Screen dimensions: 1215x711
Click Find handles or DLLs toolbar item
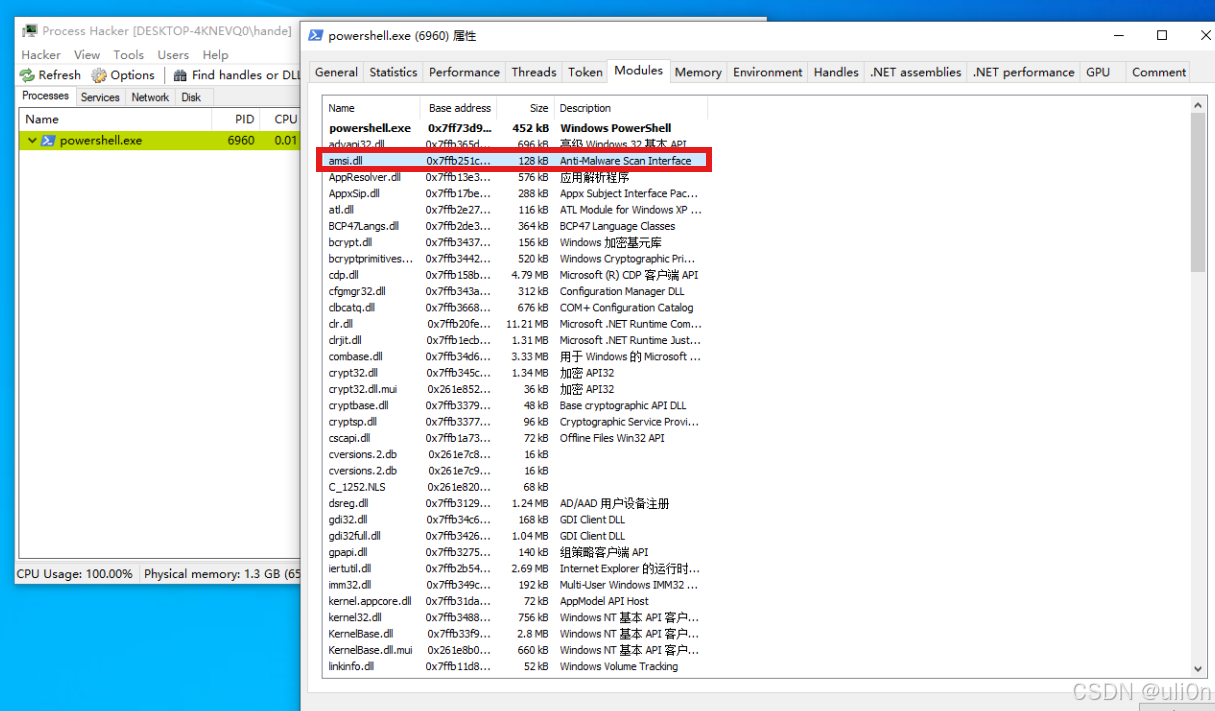236,75
